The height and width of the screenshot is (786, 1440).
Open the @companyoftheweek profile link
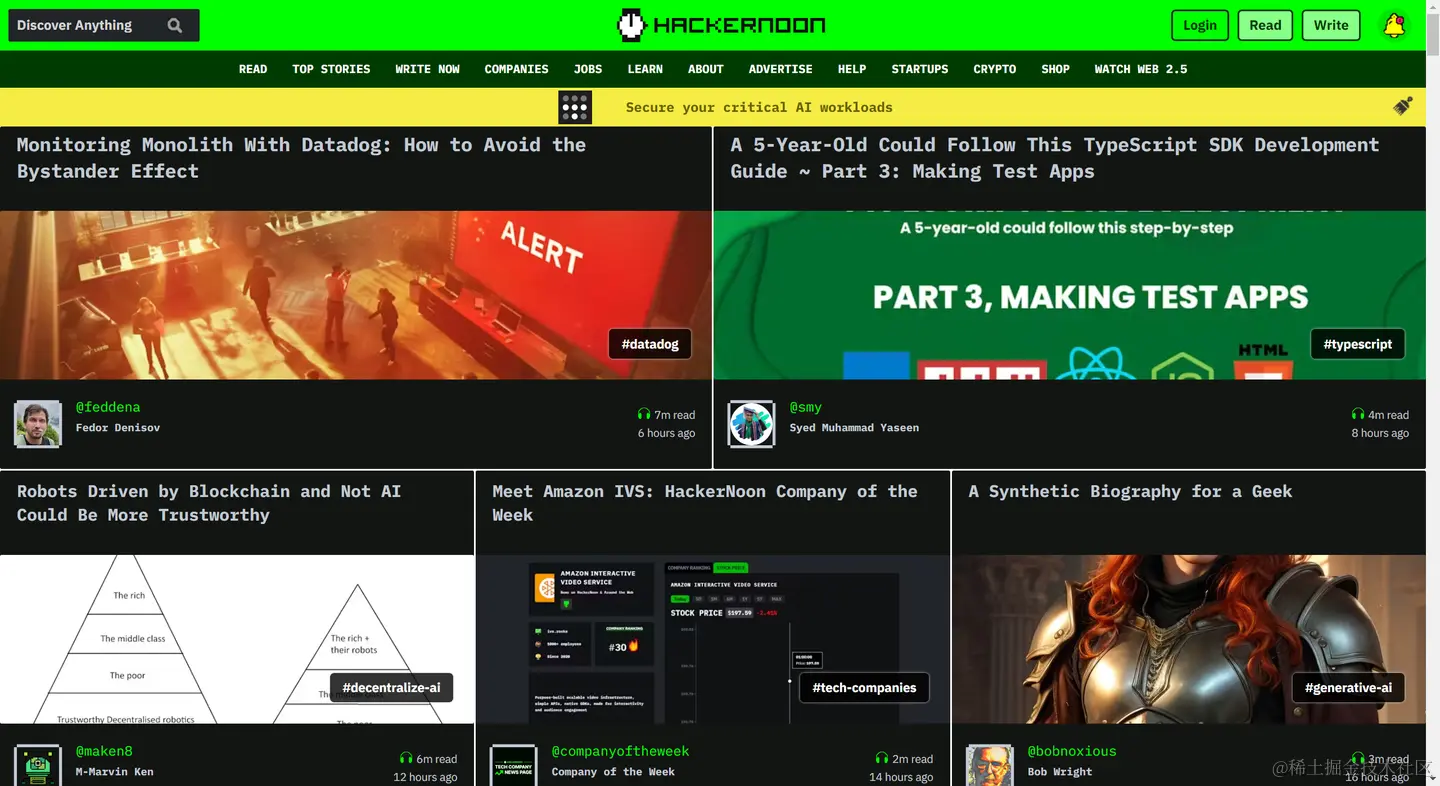(620, 751)
